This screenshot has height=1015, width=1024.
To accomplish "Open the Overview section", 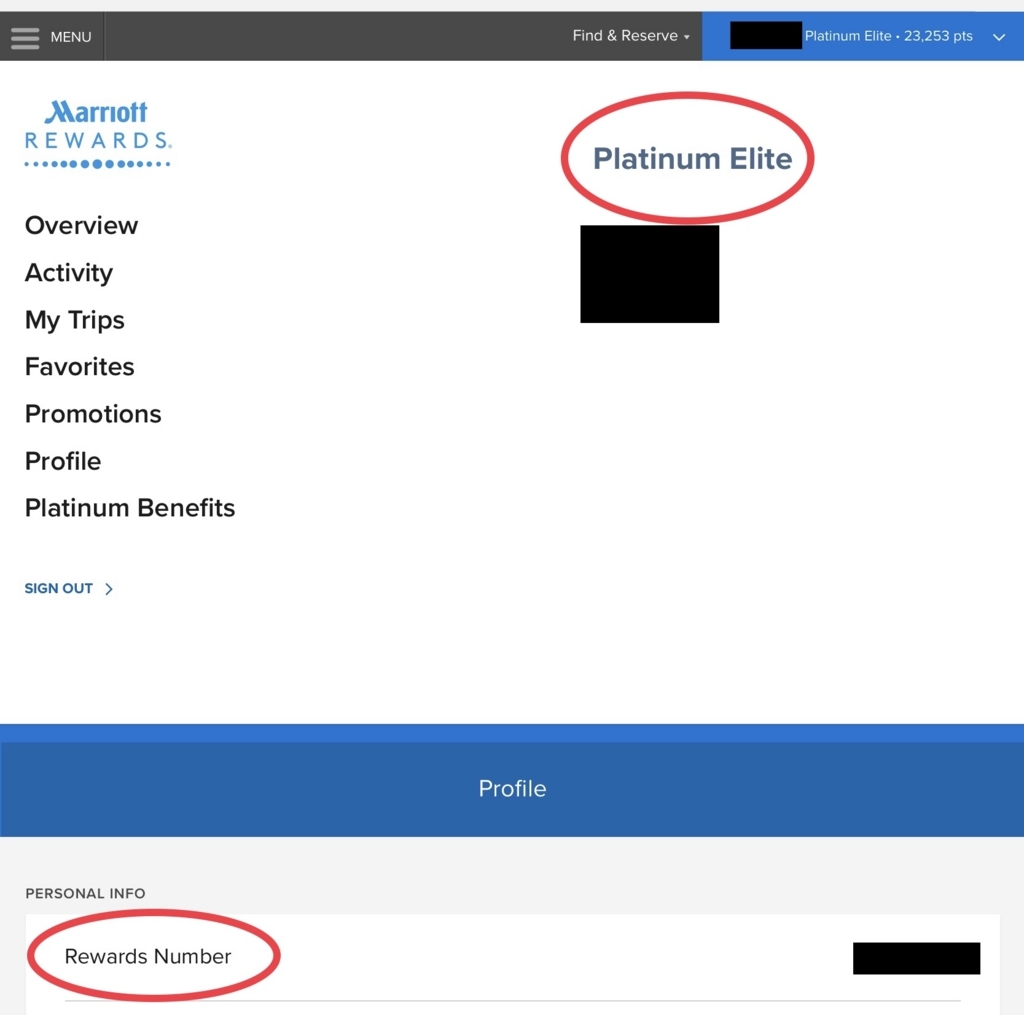I will point(81,225).
